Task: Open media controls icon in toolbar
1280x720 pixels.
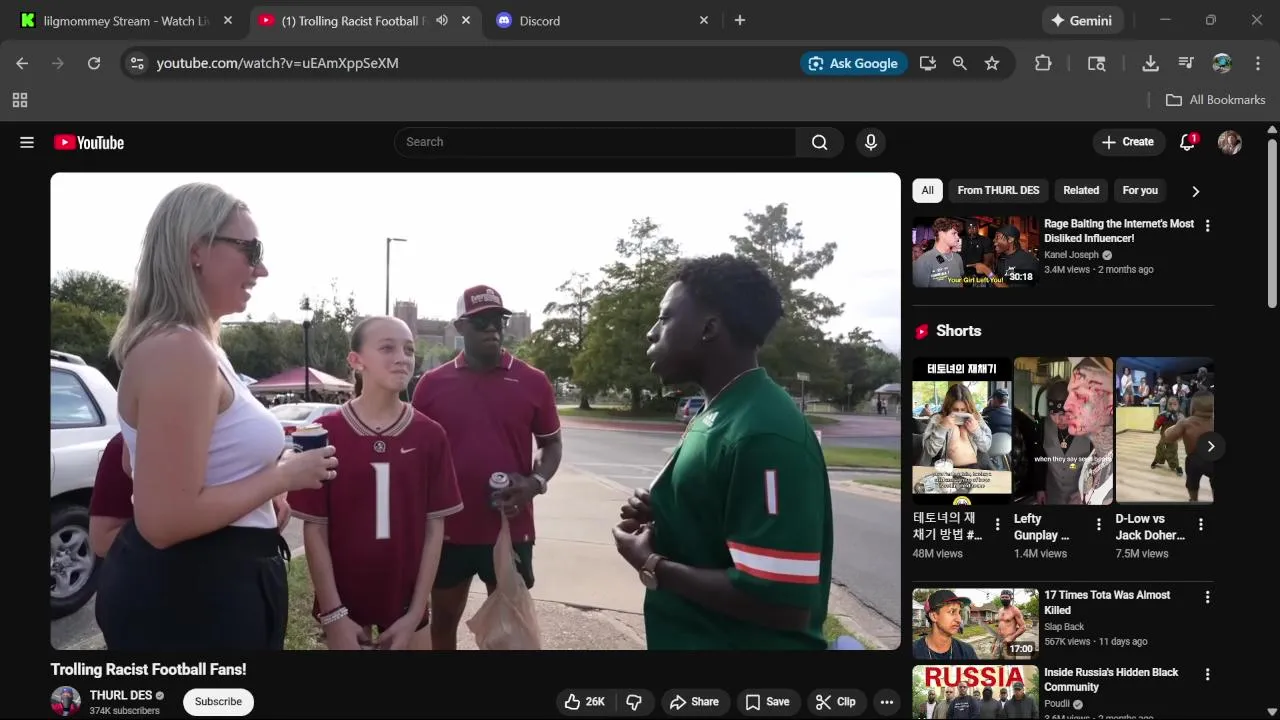Action: point(1186,63)
